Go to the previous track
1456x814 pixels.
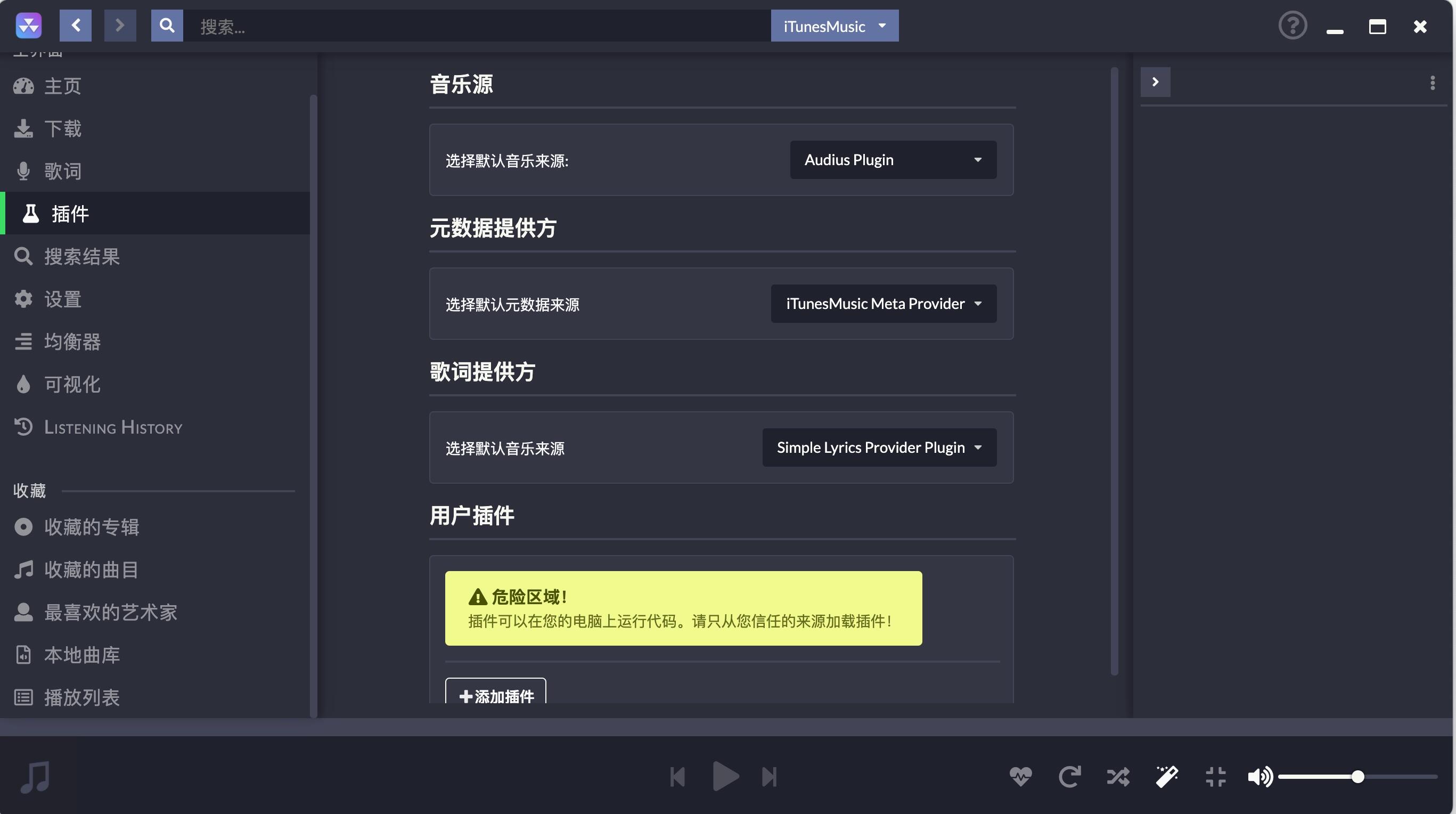[x=677, y=777]
